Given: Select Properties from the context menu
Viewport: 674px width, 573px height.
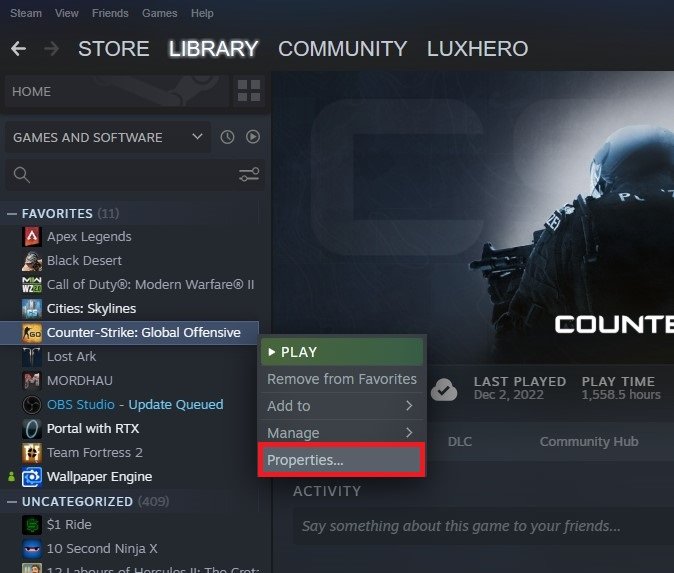Looking at the screenshot, I should point(342,460).
